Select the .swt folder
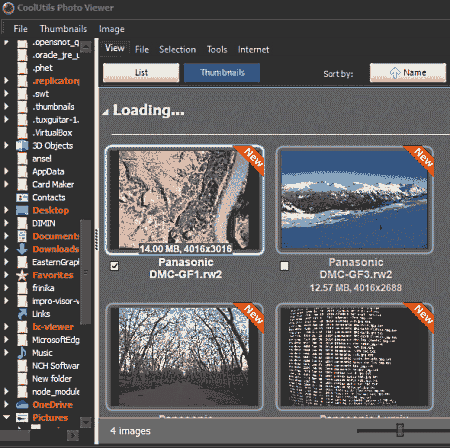450x448 pixels. 41,94
